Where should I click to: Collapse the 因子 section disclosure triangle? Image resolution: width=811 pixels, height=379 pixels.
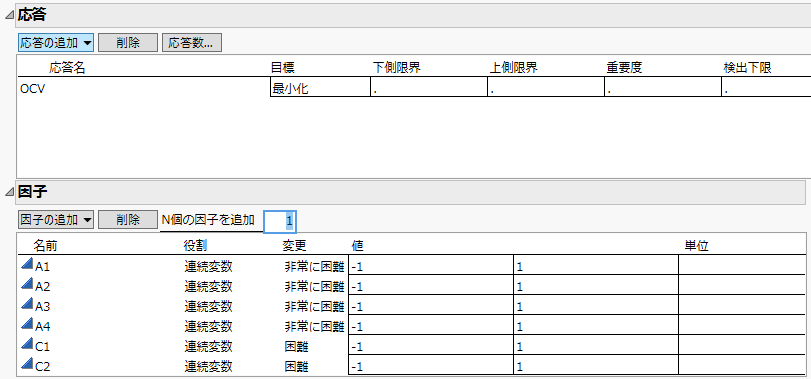tap(9, 193)
